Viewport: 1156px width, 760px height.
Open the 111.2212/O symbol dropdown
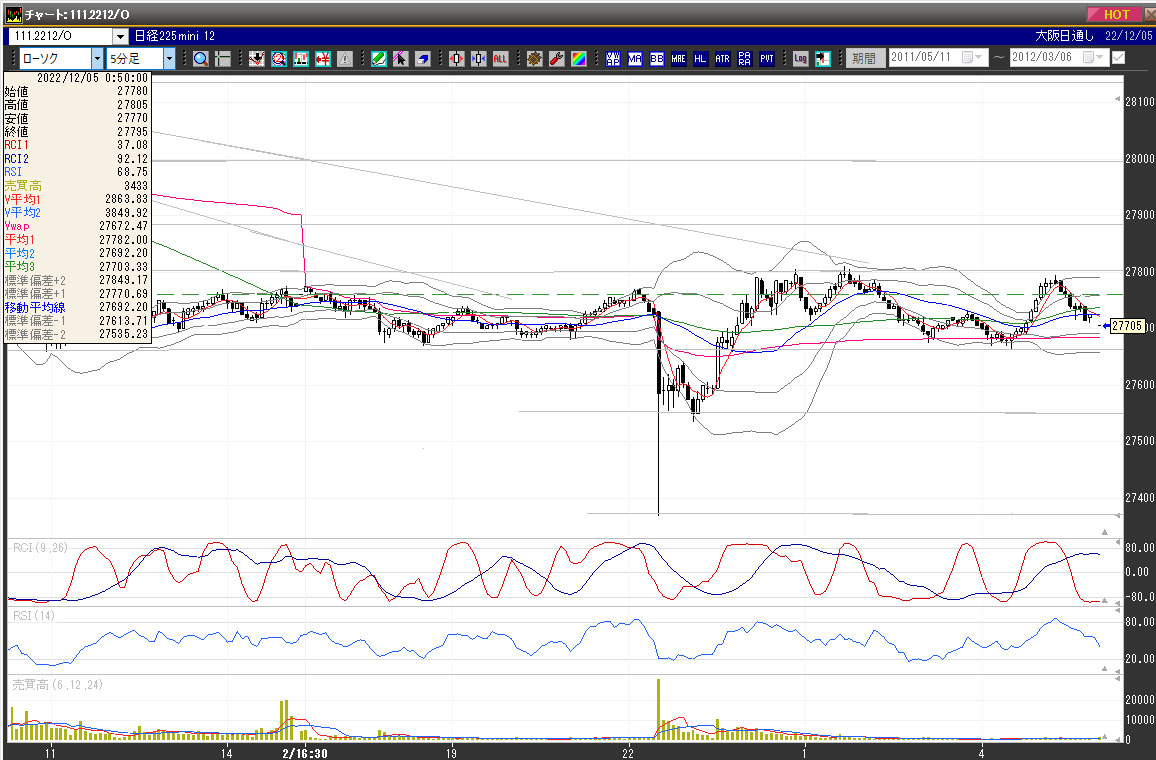(x=121, y=36)
